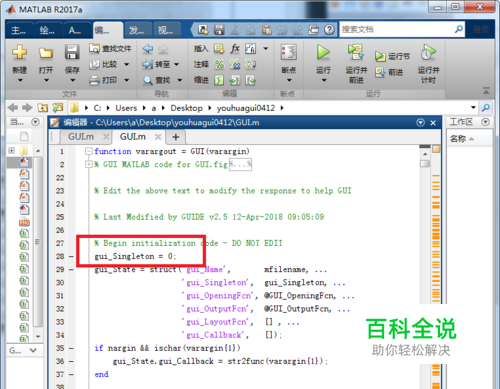Close the second GUI.m tab
Screen dimensions: 500x389
click(x=158, y=137)
